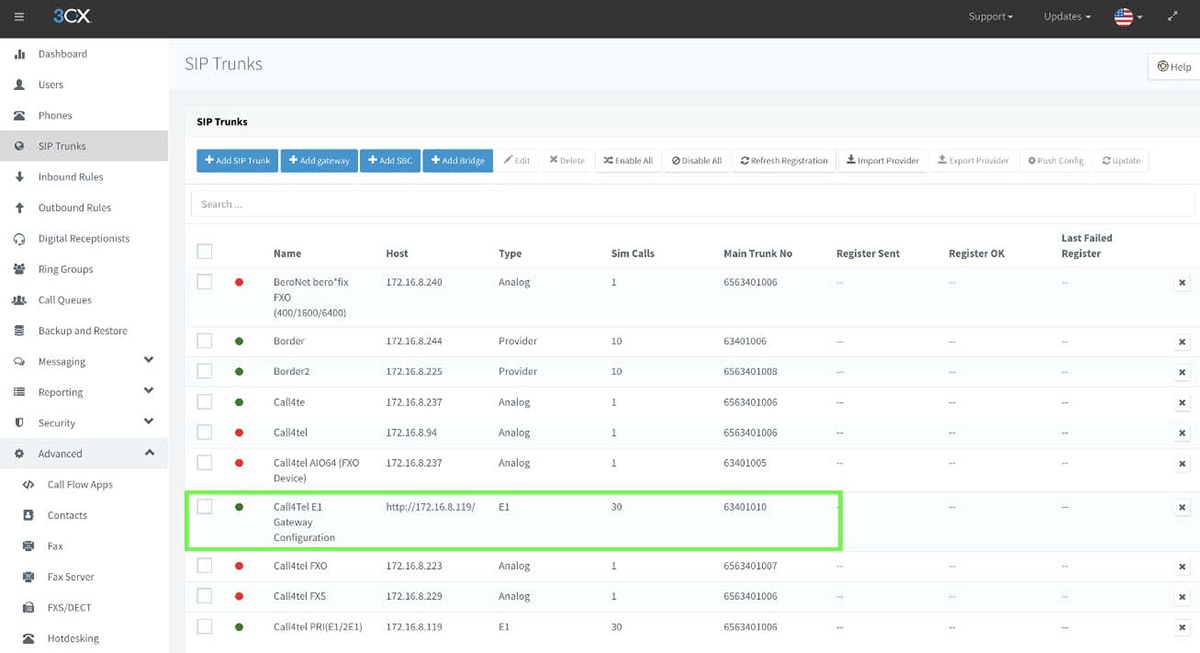Go to Dashboard in the sidebar
The width and height of the screenshot is (1200, 653).
click(63, 54)
